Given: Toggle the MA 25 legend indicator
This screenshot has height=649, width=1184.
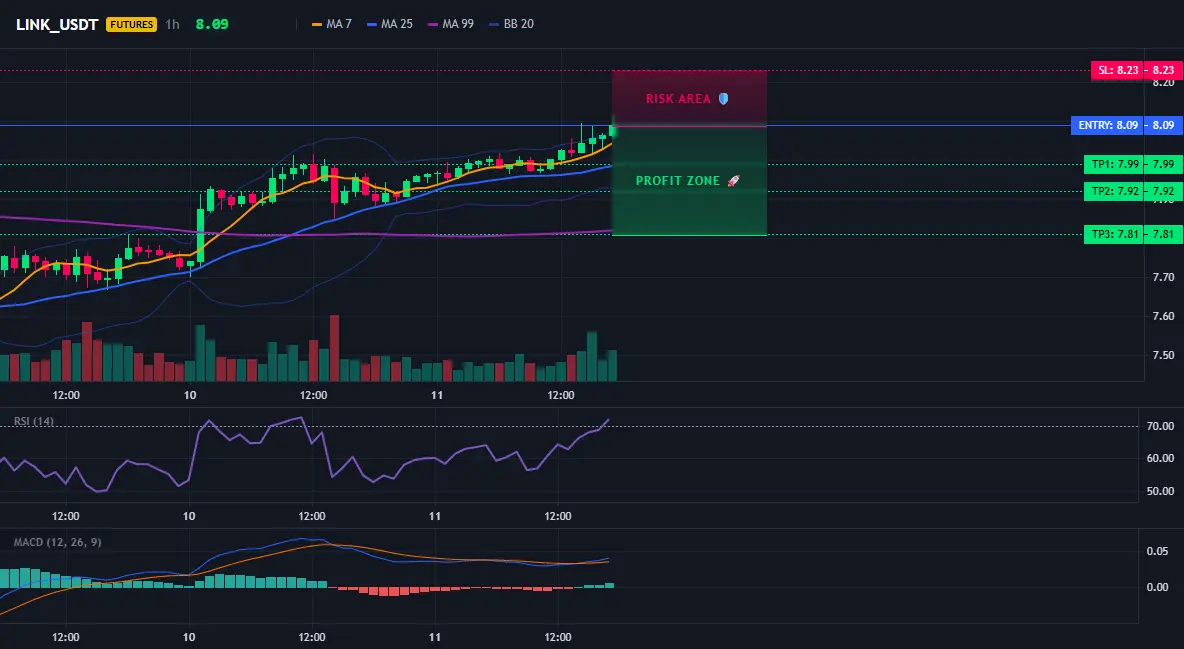Looking at the screenshot, I should [390, 24].
